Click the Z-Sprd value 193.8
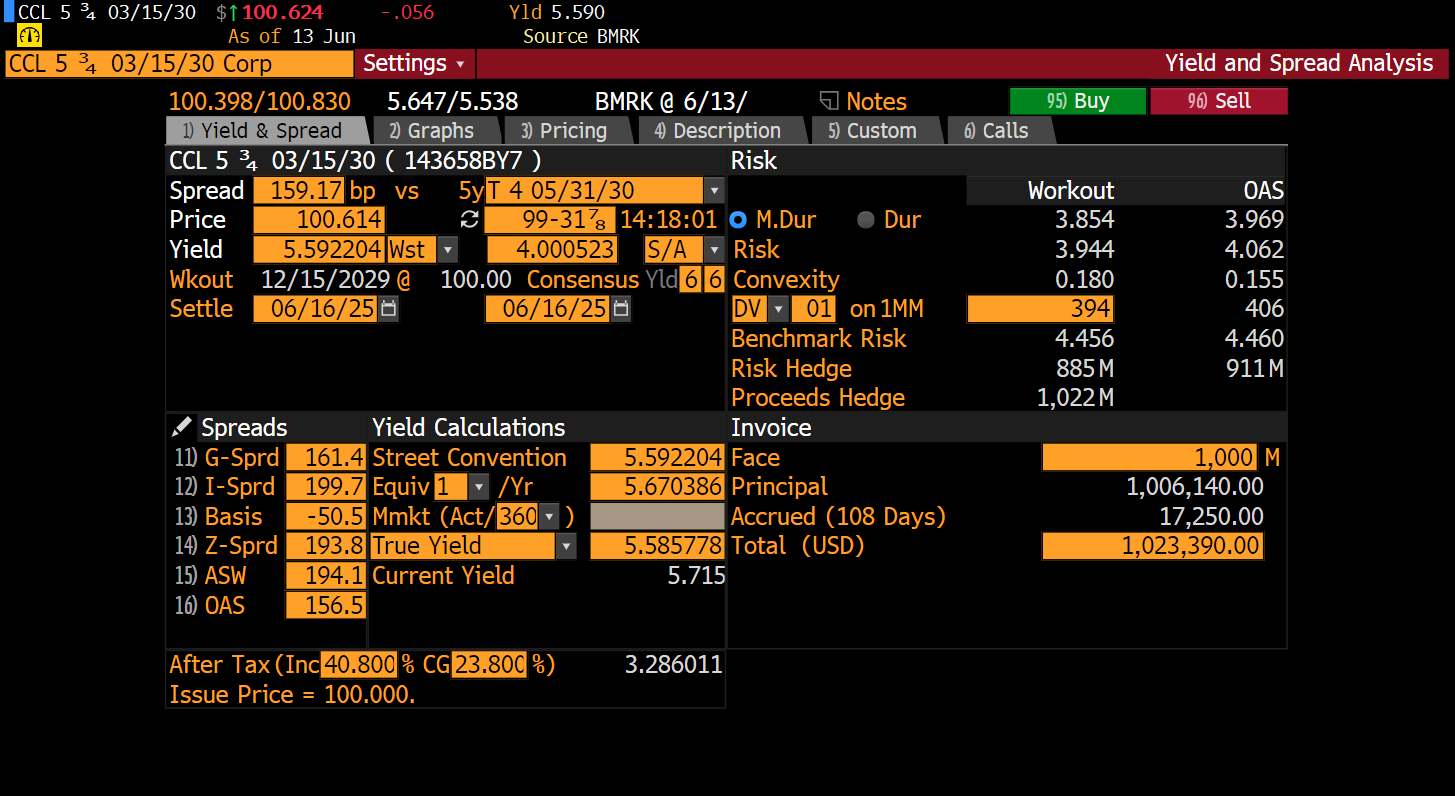This screenshot has width=1455, height=796. click(326, 546)
